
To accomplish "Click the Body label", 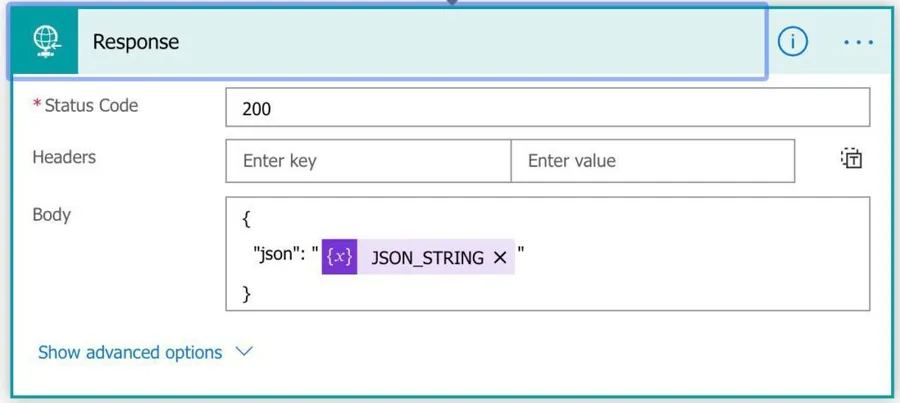I will pyautogui.click(x=52, y=215).
